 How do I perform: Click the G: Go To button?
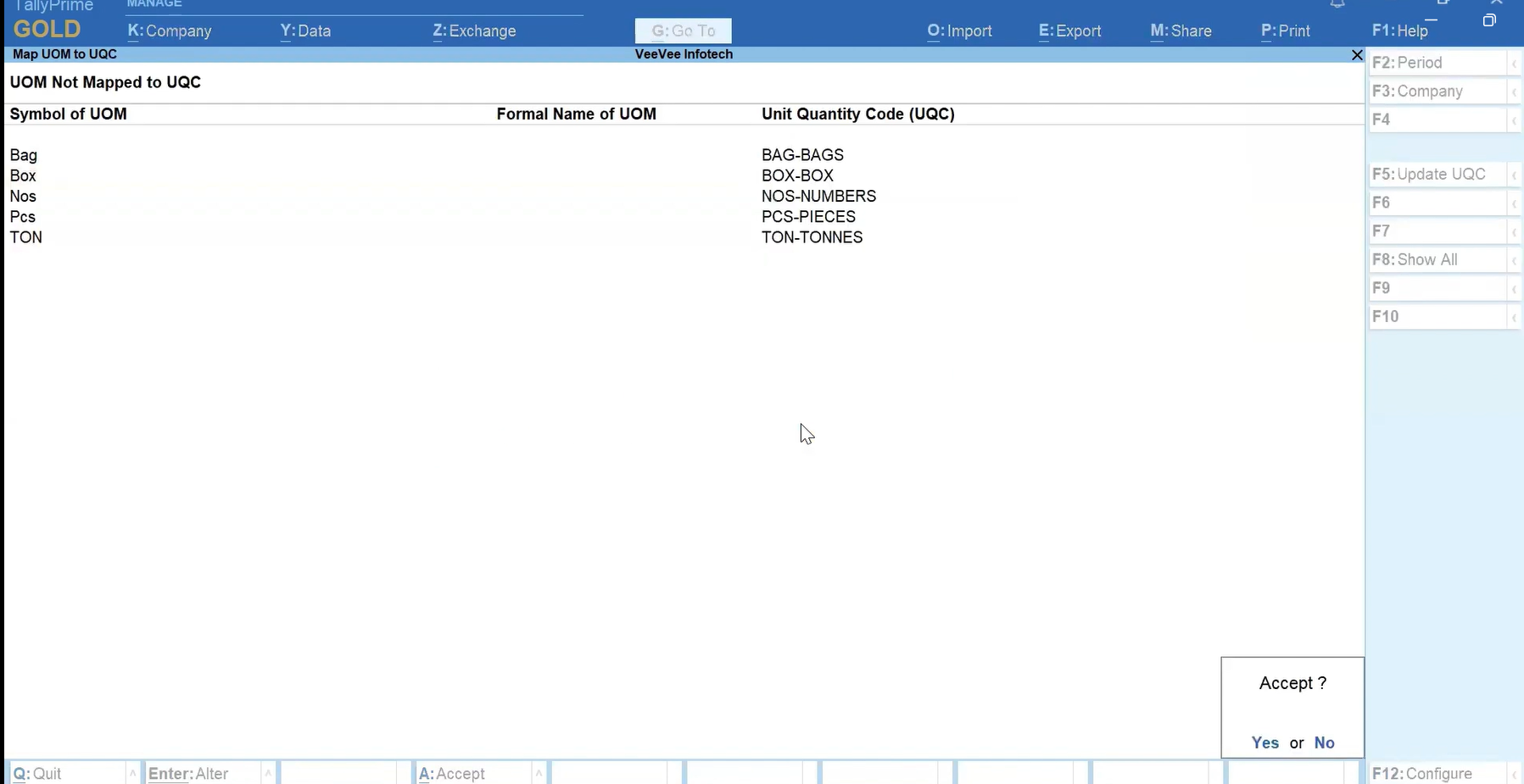(683, 31)
